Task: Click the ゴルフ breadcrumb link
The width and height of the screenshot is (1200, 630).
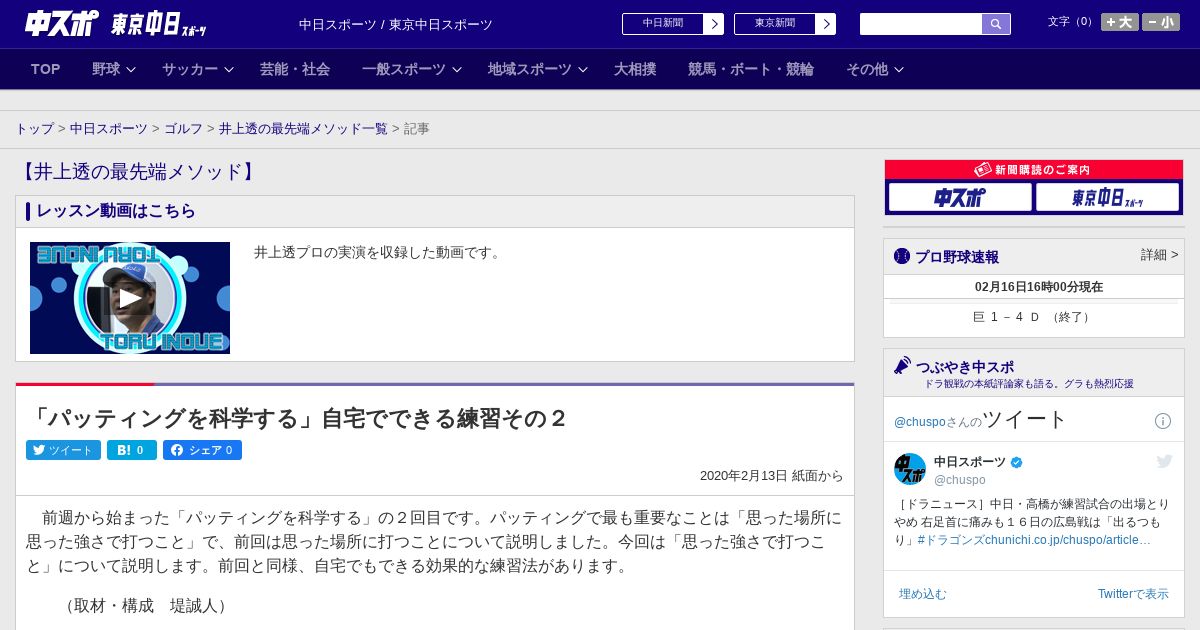Action: pos(183,129)
